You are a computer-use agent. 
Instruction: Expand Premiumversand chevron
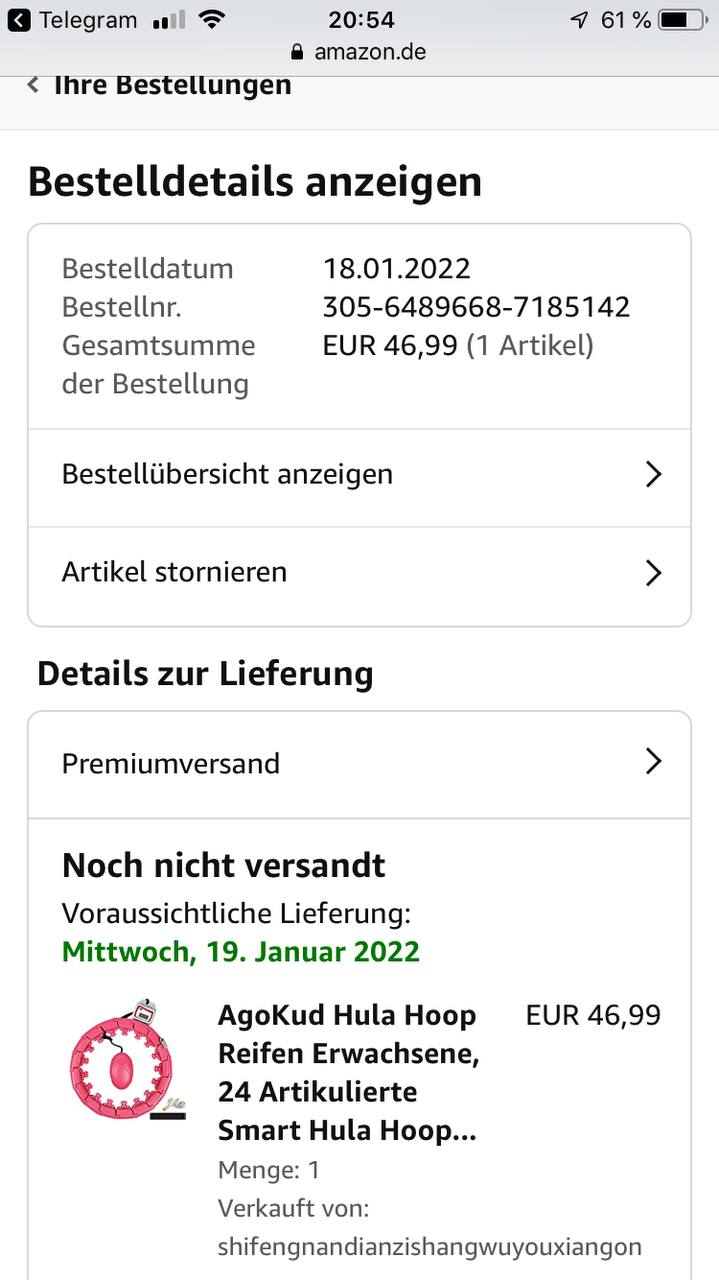[653, 762]
